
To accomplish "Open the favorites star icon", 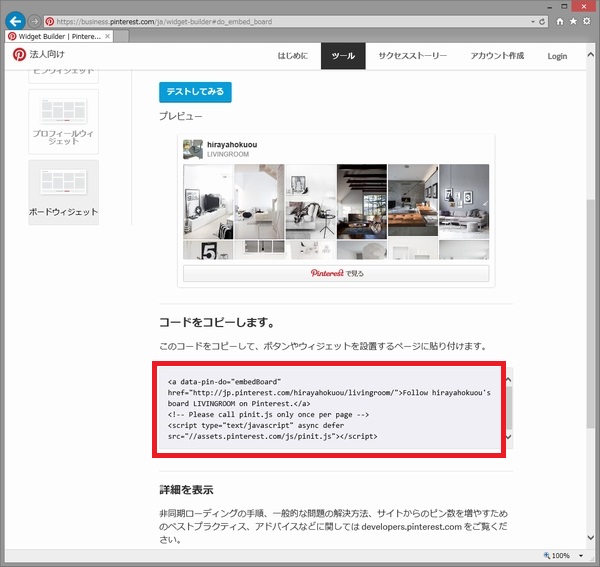I will click(573, 20).
